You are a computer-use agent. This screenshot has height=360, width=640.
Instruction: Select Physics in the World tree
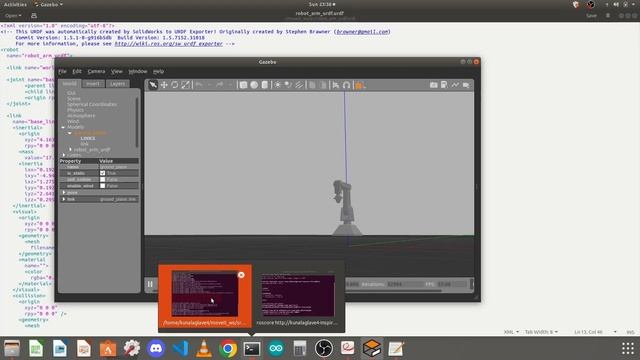tap(75, 110)
